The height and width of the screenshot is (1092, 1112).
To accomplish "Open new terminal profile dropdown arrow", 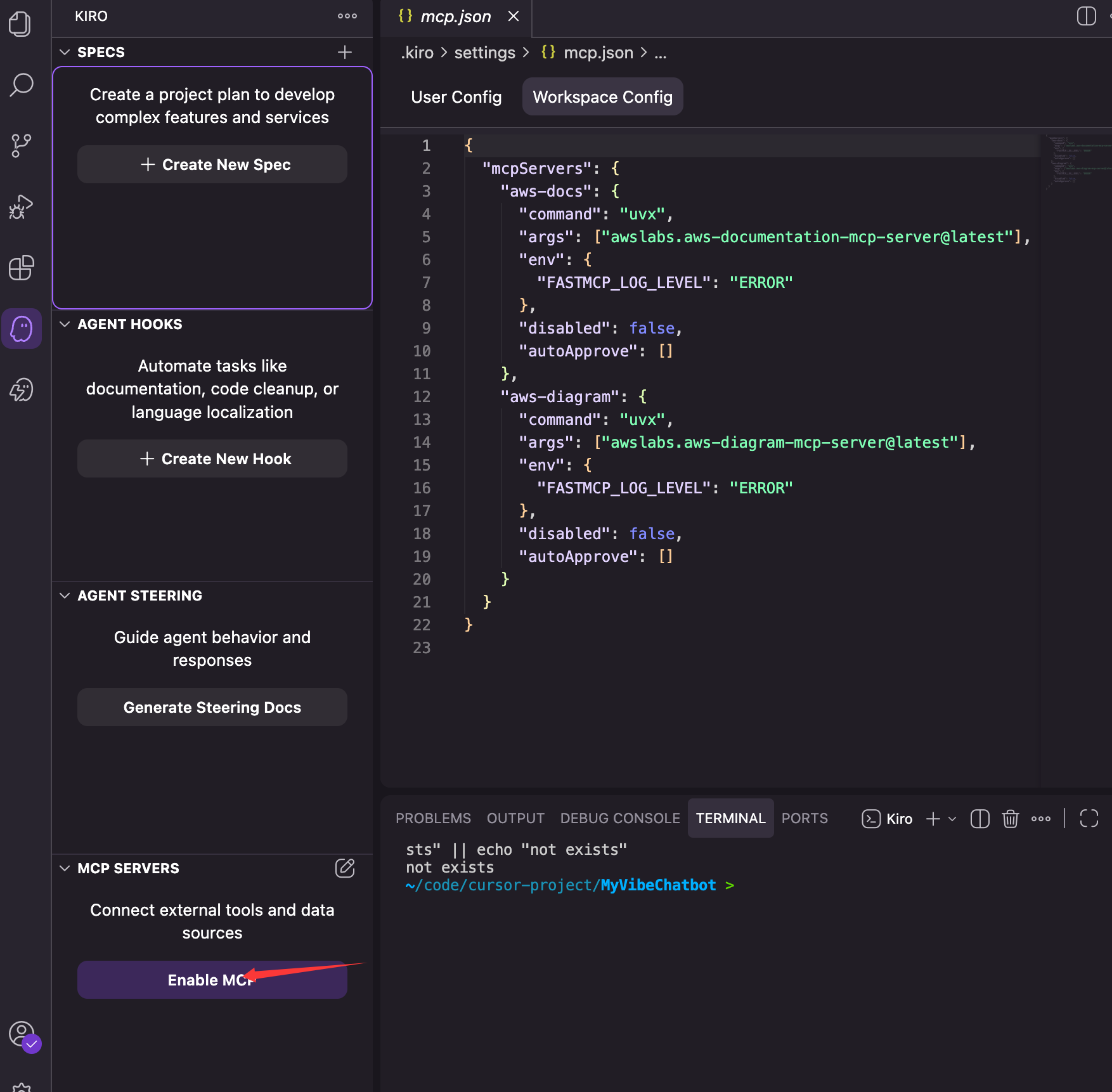I will point(952,819).
